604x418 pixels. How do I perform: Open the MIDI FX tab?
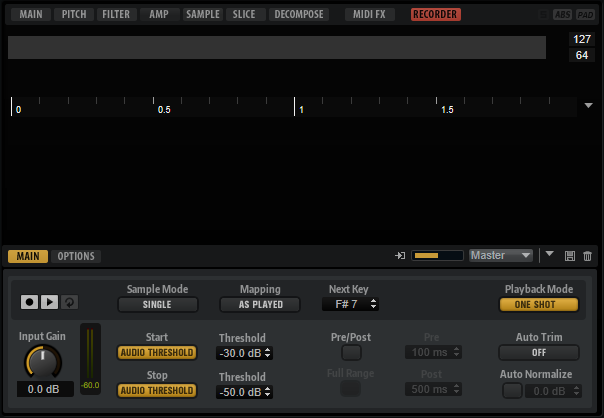[369, 15]
